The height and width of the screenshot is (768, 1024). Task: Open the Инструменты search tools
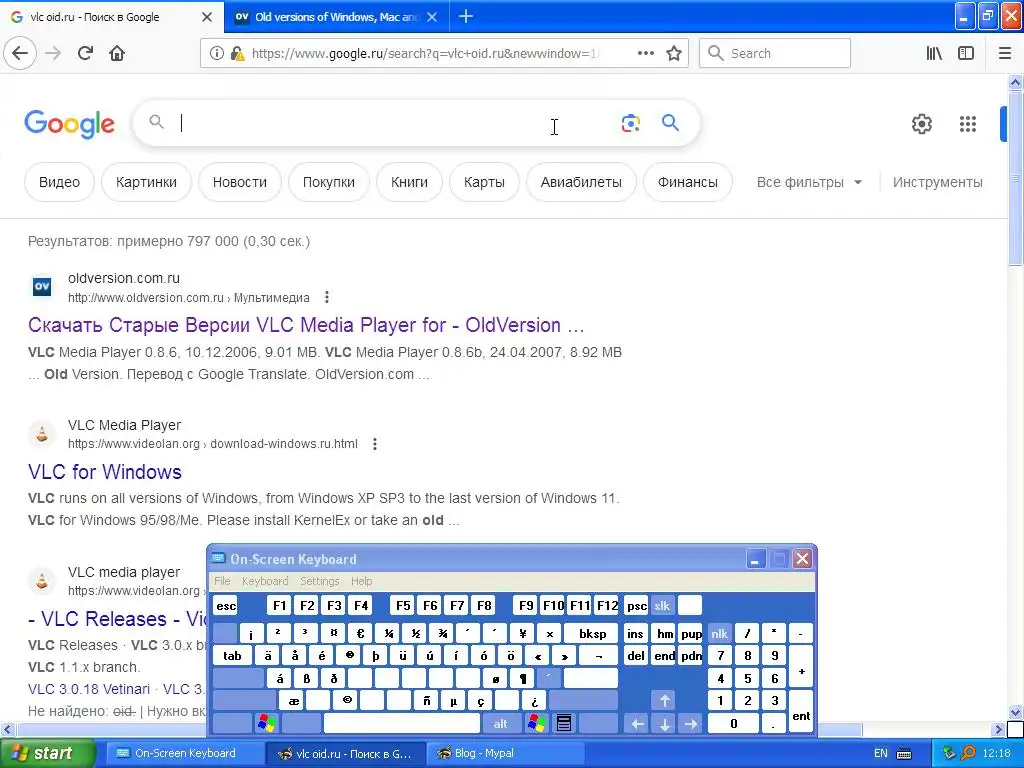(x=937, y=182)
